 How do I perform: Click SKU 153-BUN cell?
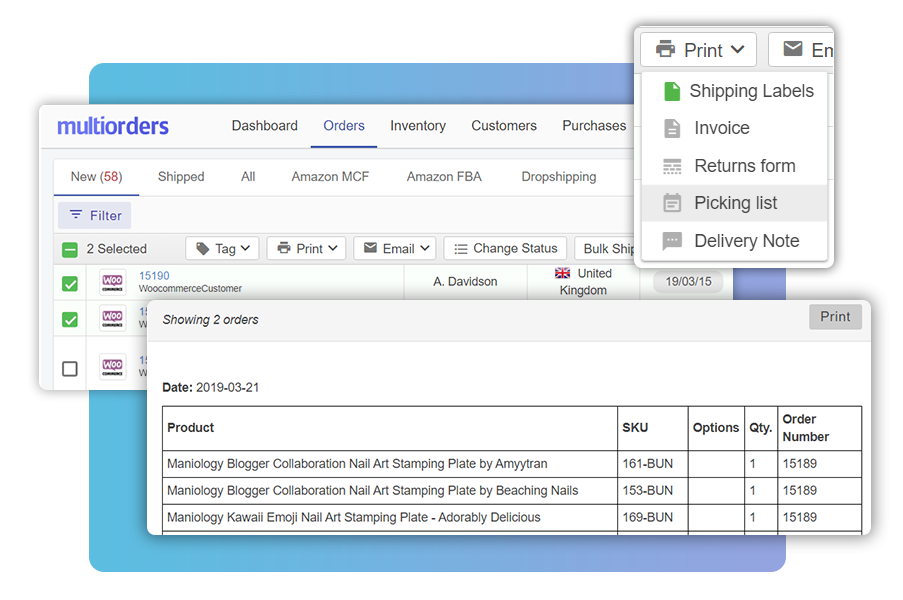coord(652,491)
